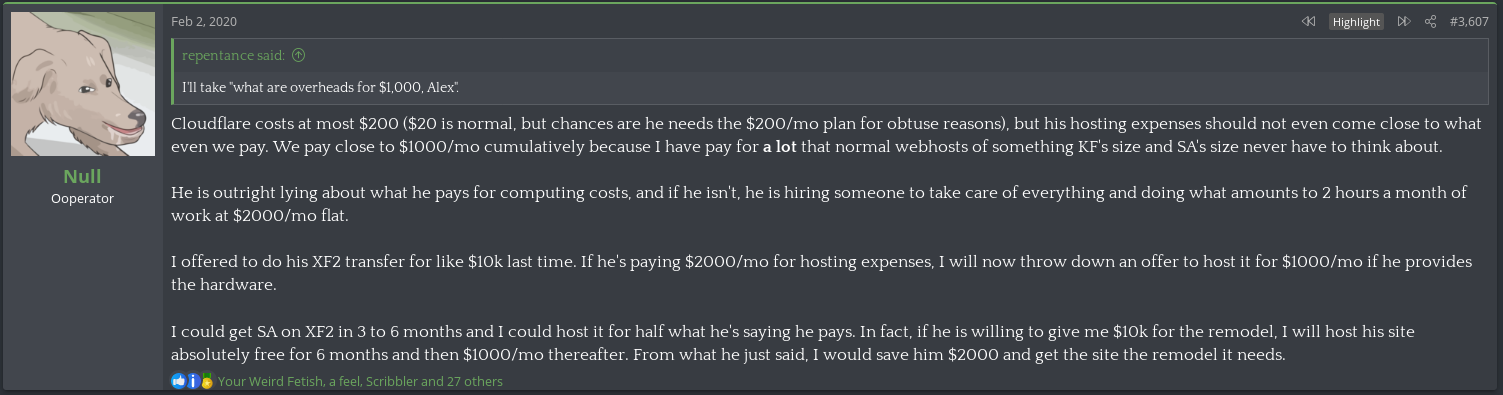This screenshot has height=395, width=1503.
Task: Click the blue Informative reaction icon
Action: [x=193, y=381]
